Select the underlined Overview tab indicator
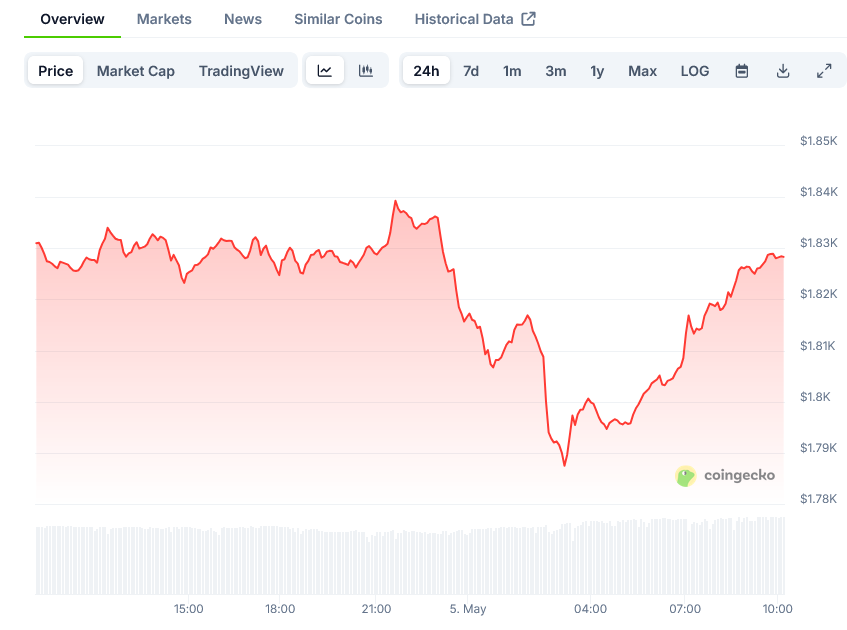This screenshot has width=847, height=630. [x=72, y=37]
